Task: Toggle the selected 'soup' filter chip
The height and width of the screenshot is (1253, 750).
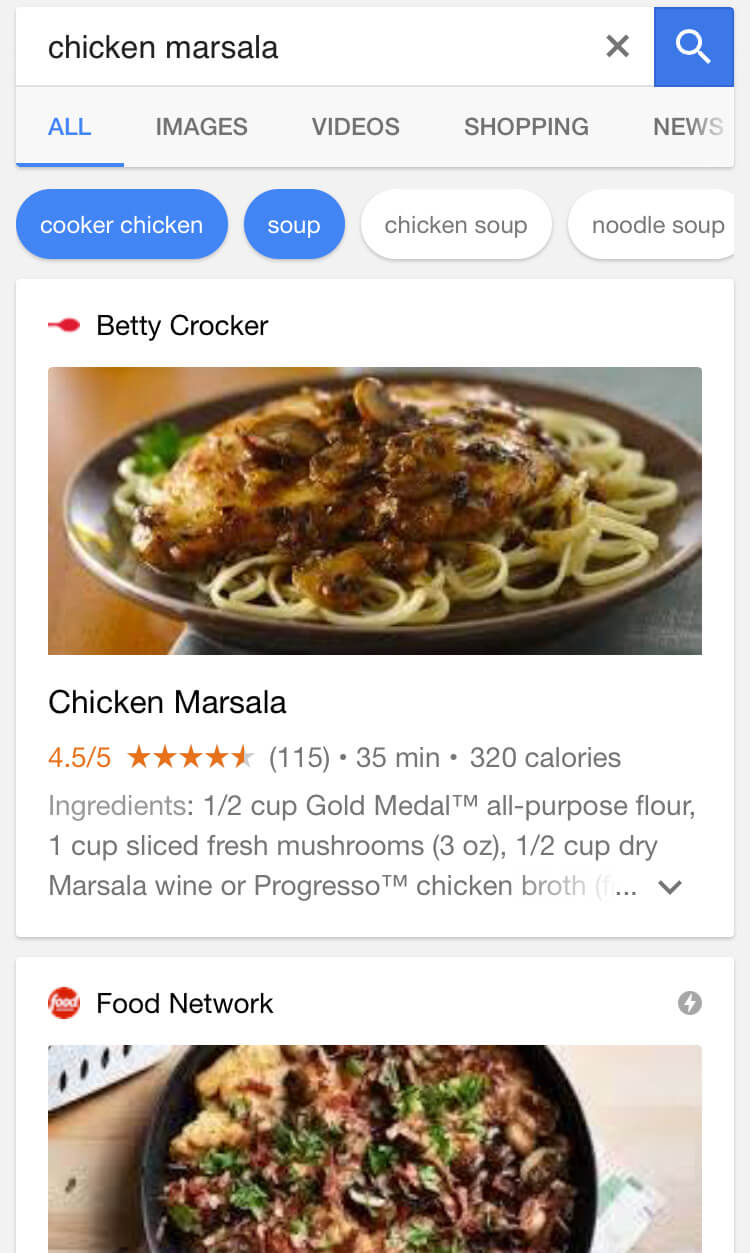Action: (x=294, y=225)
